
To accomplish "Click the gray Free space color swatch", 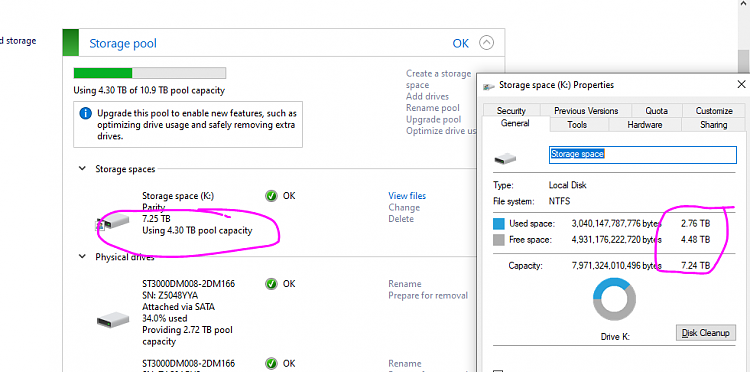I will pos(498,239).
